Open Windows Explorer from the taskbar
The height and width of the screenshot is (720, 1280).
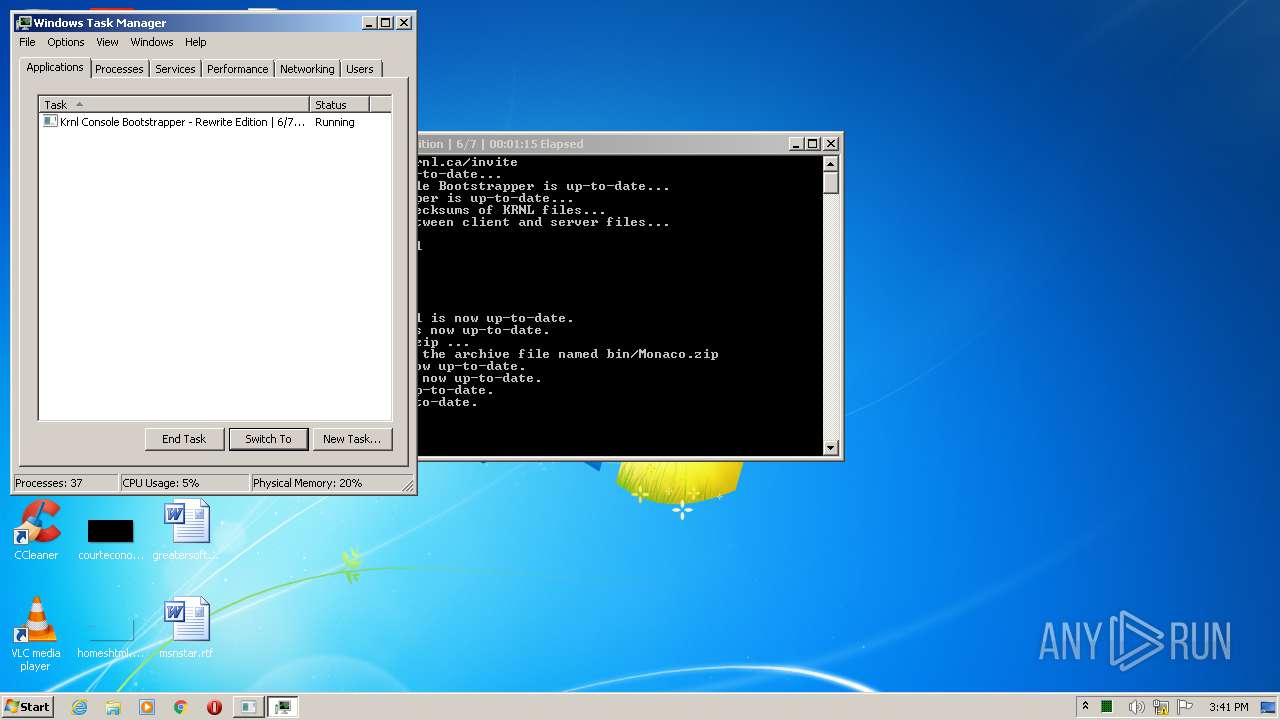[x=113, y=707]
